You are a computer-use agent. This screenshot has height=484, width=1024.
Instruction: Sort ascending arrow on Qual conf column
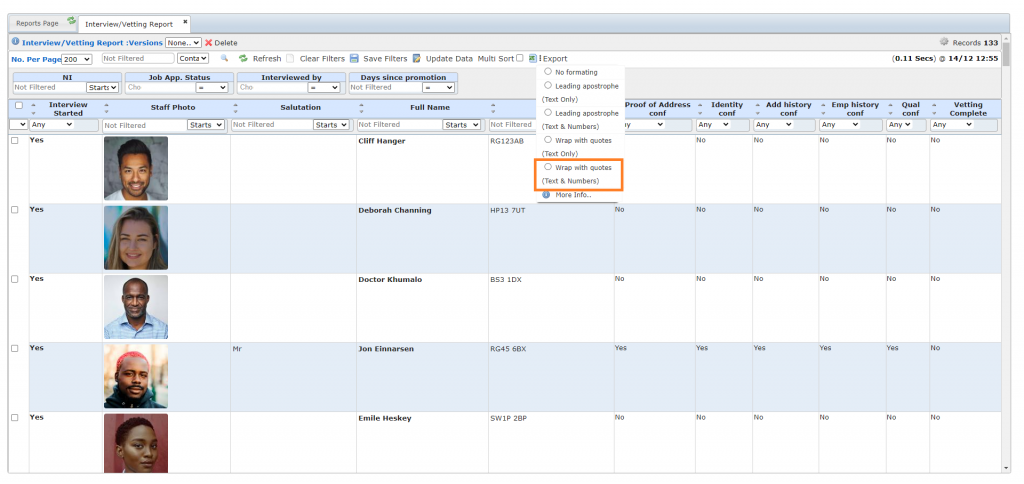pyautogui.click(x=890, y=105)
